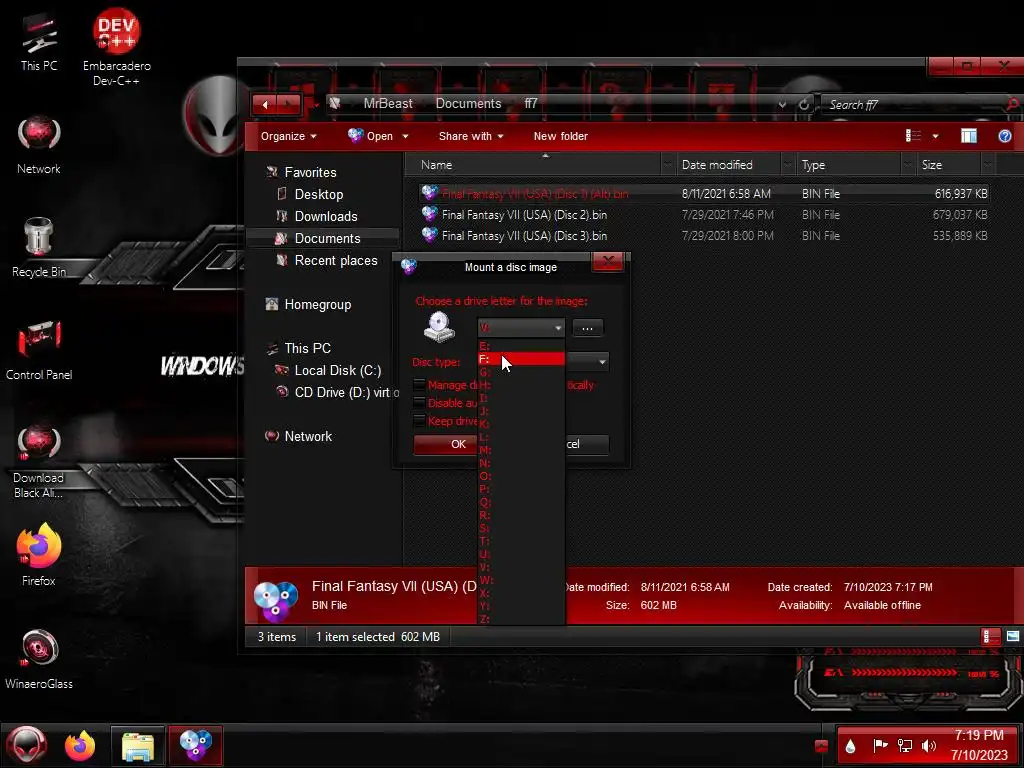Open File Explorer from the taskbar
Viewport: 1024px width, 768px height.
138,746
